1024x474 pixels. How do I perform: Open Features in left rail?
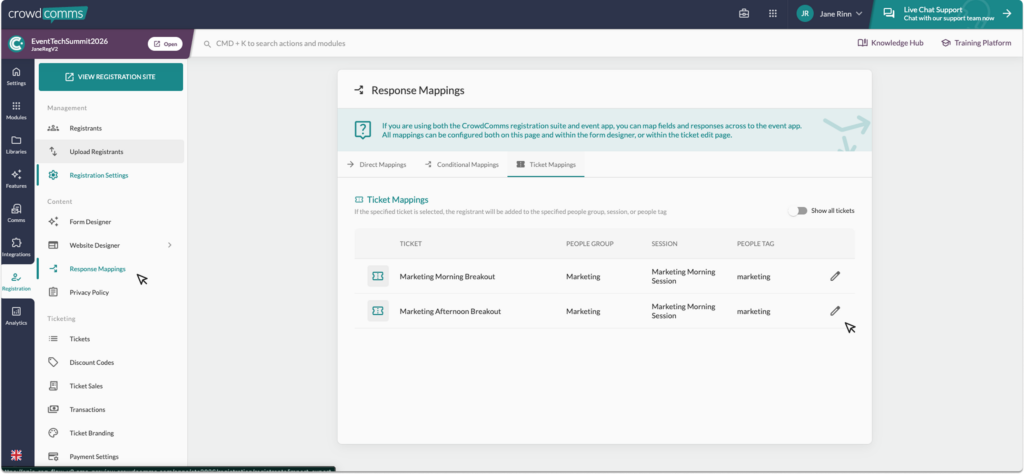[x=16, y=179]
